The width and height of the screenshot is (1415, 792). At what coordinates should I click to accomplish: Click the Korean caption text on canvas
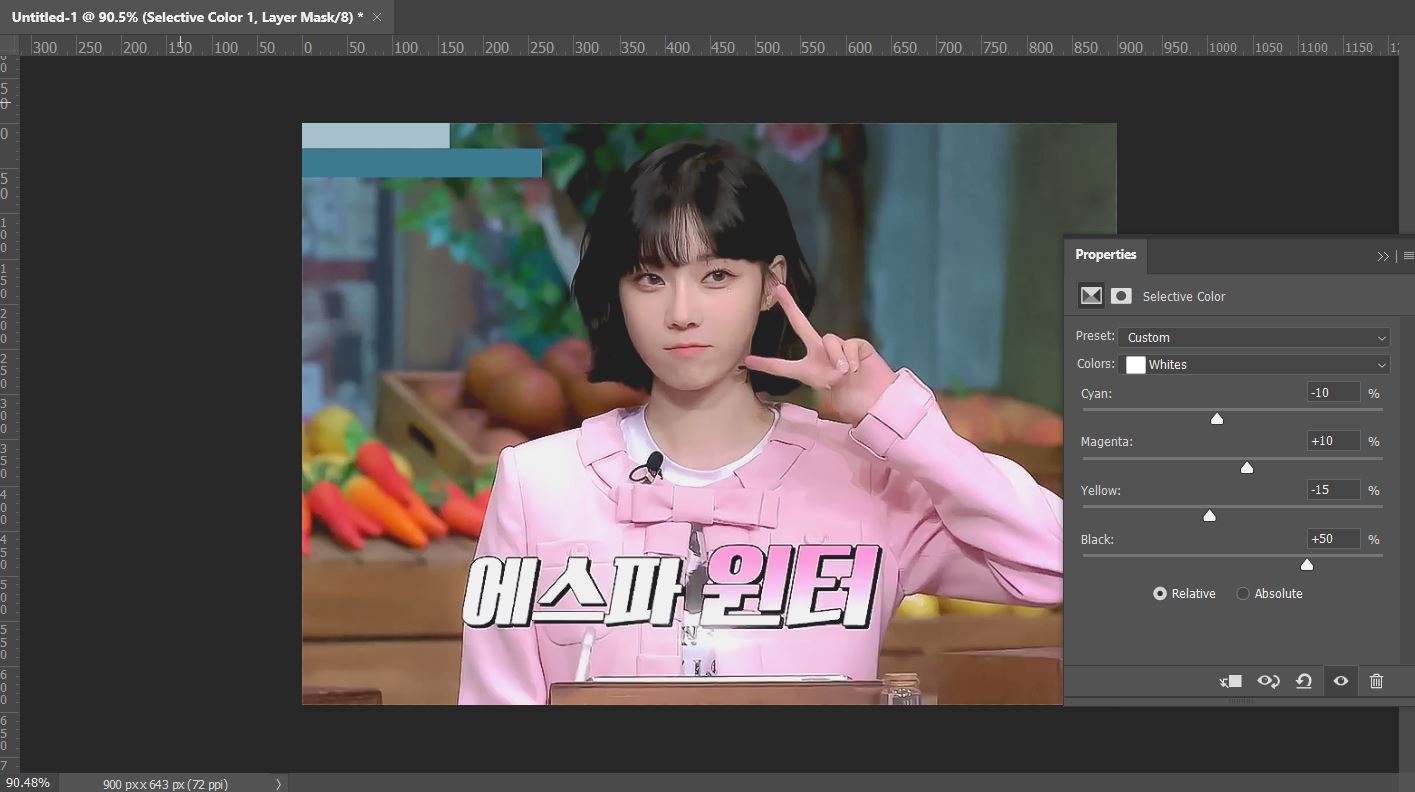coord(670,588)
